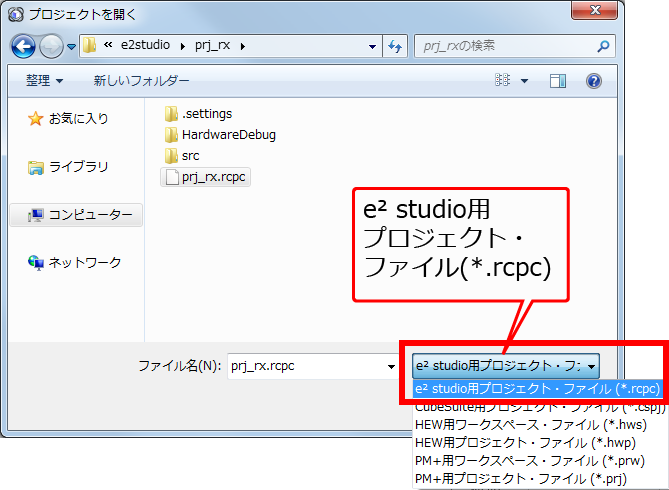This screenshot has width=669, height=490.
Task: Open the file type filter combo box
Action: [x=506, y=366]
